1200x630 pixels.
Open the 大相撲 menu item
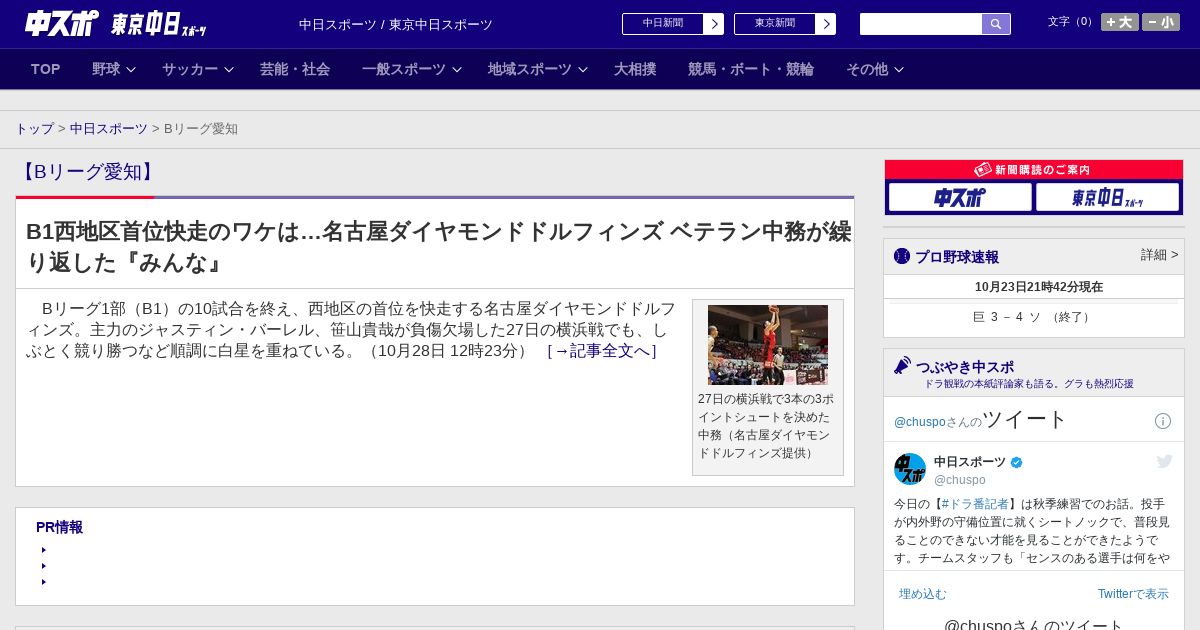635,69
